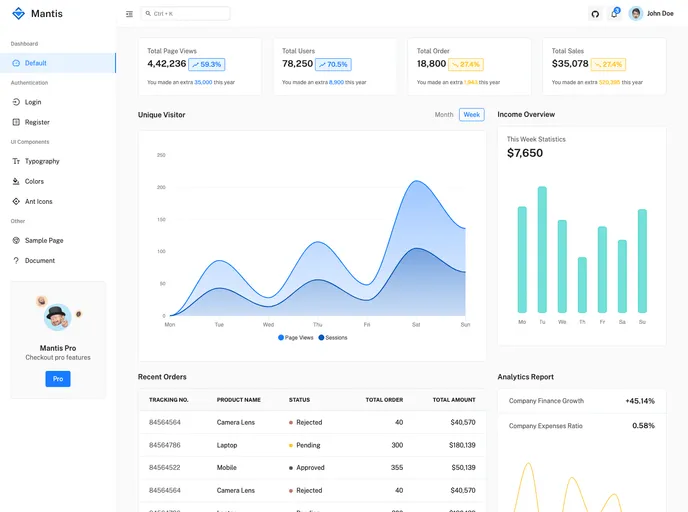Click the blue Pro button
This screenshot has width=688, height=512.
(58, 379)
